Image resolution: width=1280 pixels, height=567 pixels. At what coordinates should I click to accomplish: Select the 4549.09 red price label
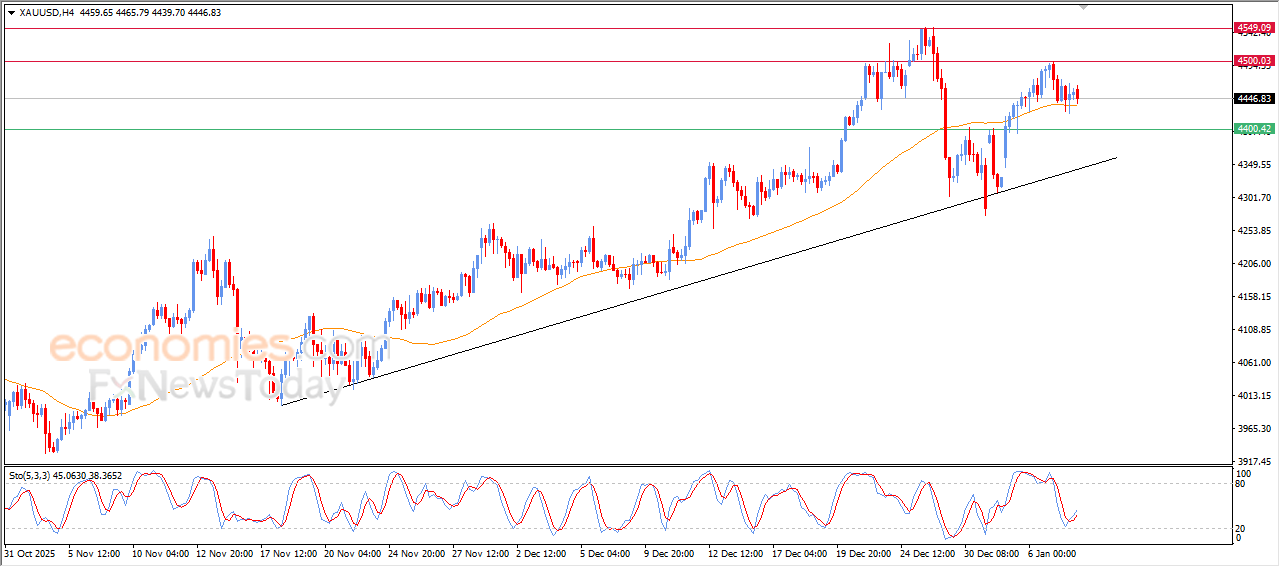1253,28
